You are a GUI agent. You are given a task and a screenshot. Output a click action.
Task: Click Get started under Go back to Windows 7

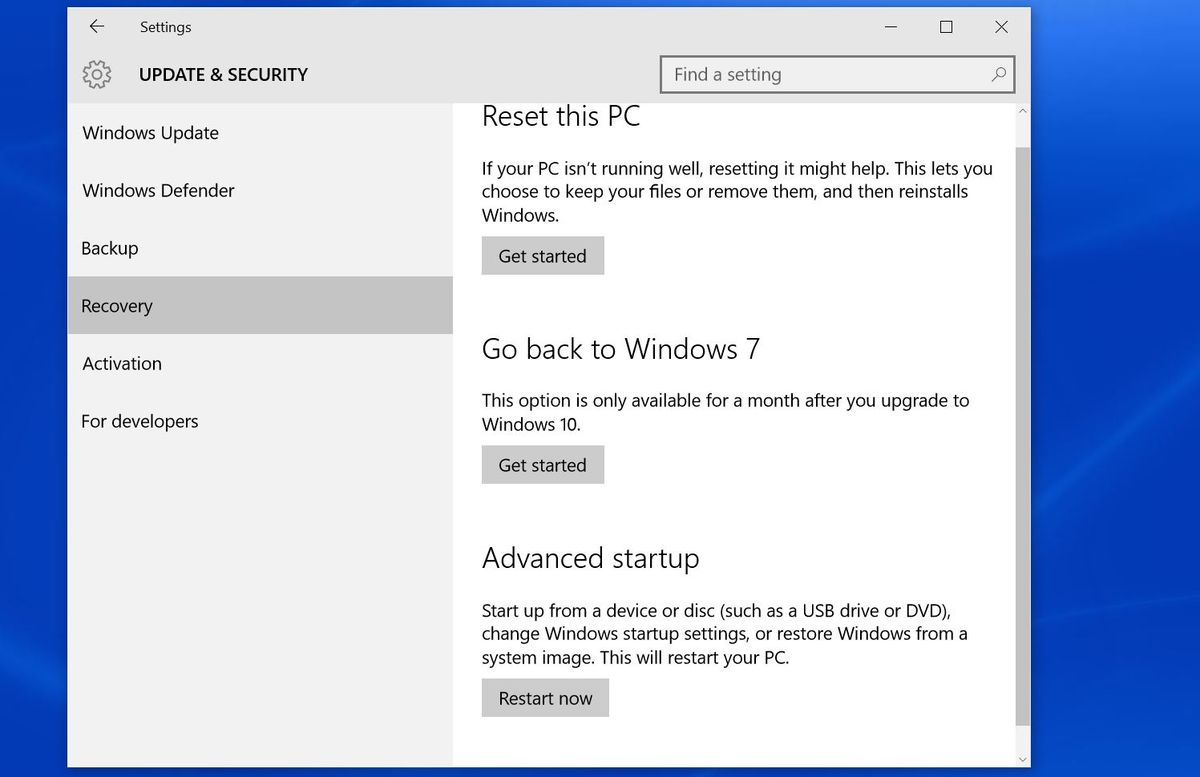pyautogui.click(x=542, y=464)
